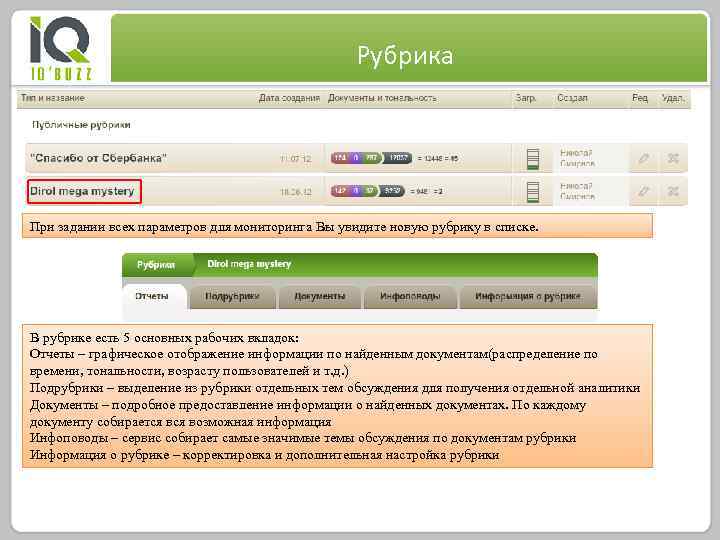Click the Ред column header
This screenshot has width=720, height=540.
640,98
